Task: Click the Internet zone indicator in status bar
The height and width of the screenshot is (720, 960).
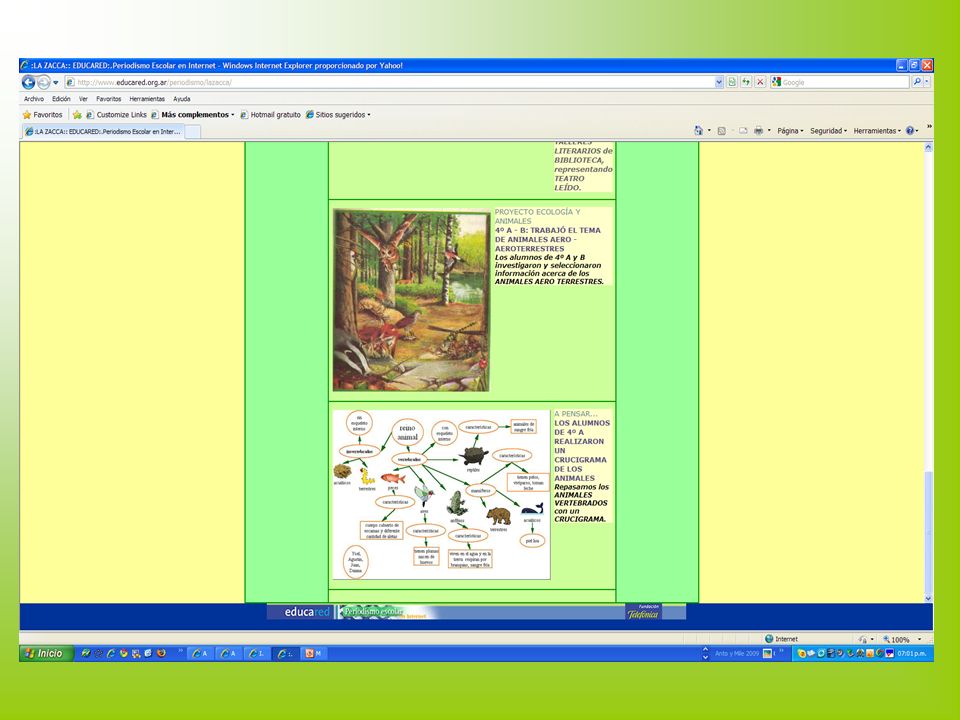Action: [x=781, y=639]
